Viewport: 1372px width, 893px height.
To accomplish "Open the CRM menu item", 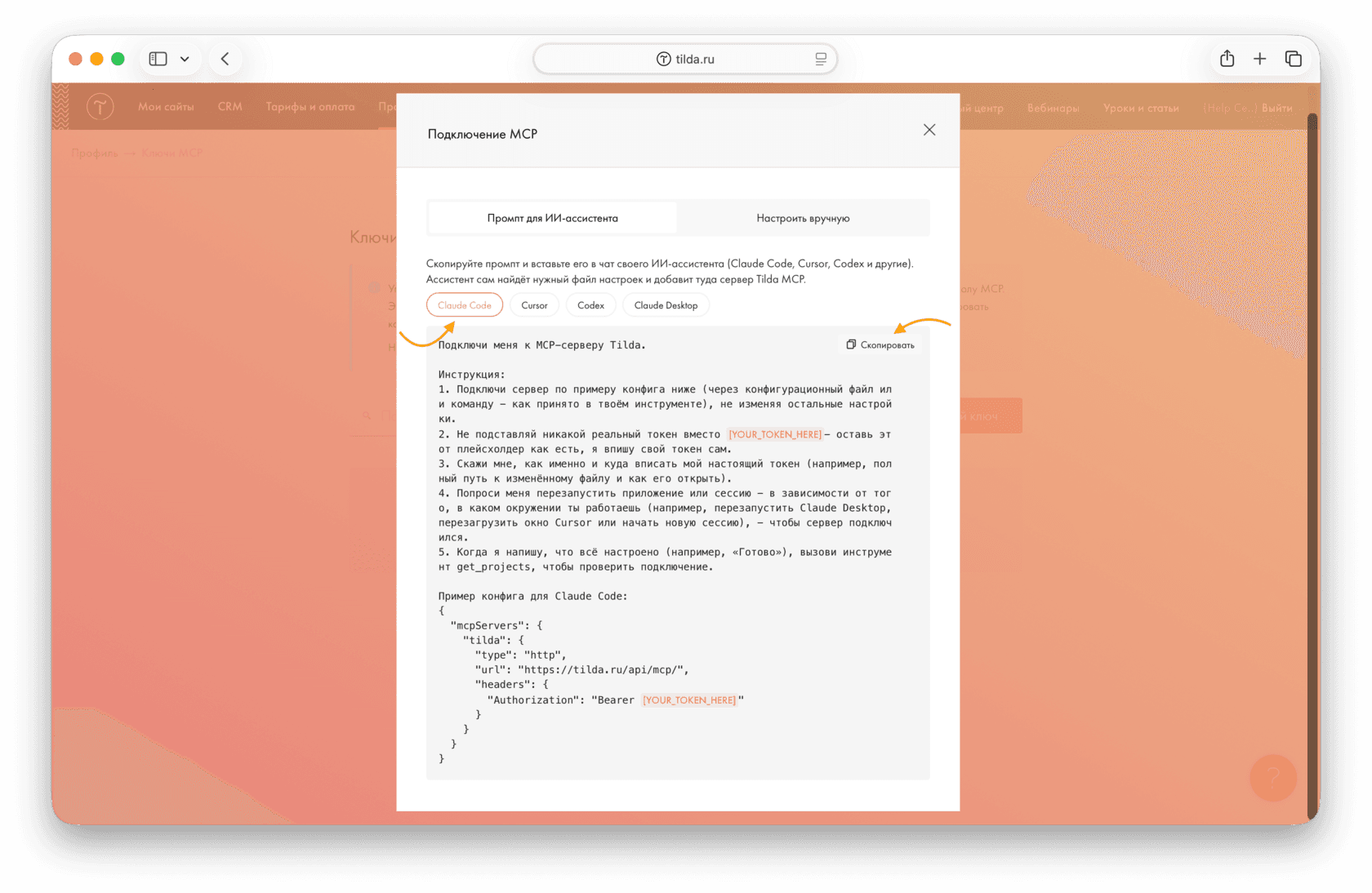I will [x=229, y=107].
